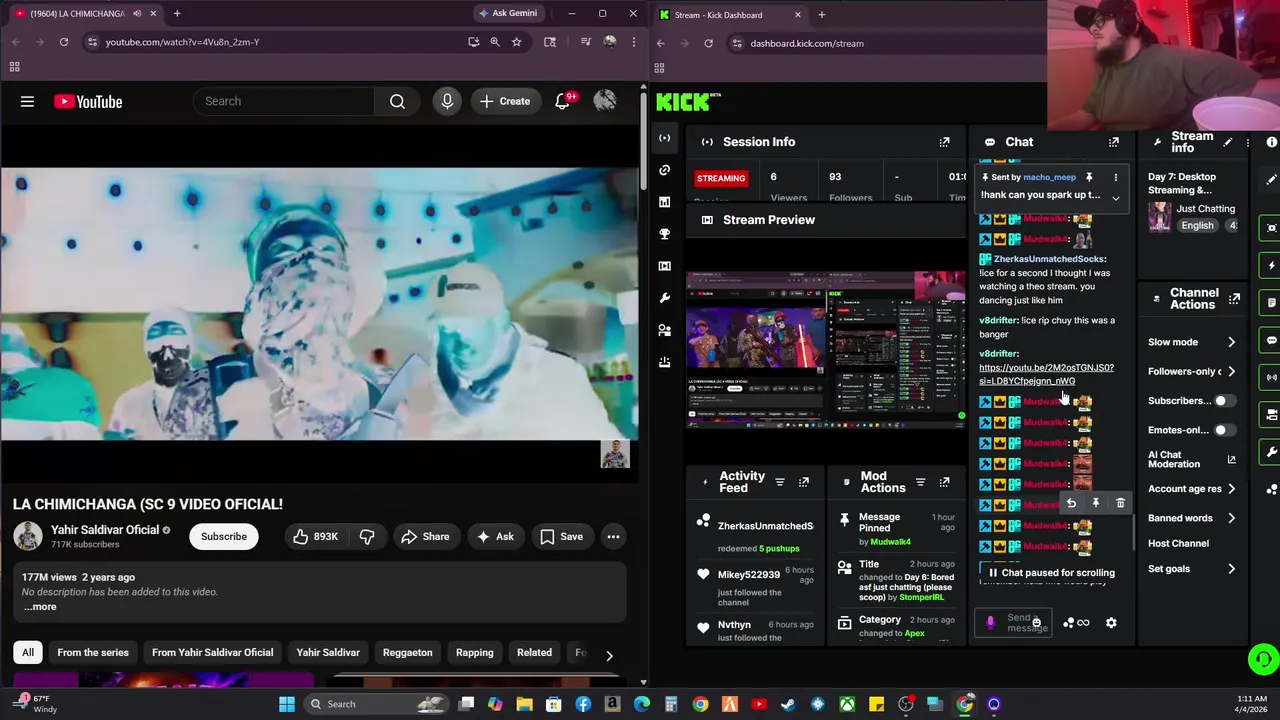Pop out the Chat panel
The height and width of the screenshot is (720, 1280).
(1113, 142)
